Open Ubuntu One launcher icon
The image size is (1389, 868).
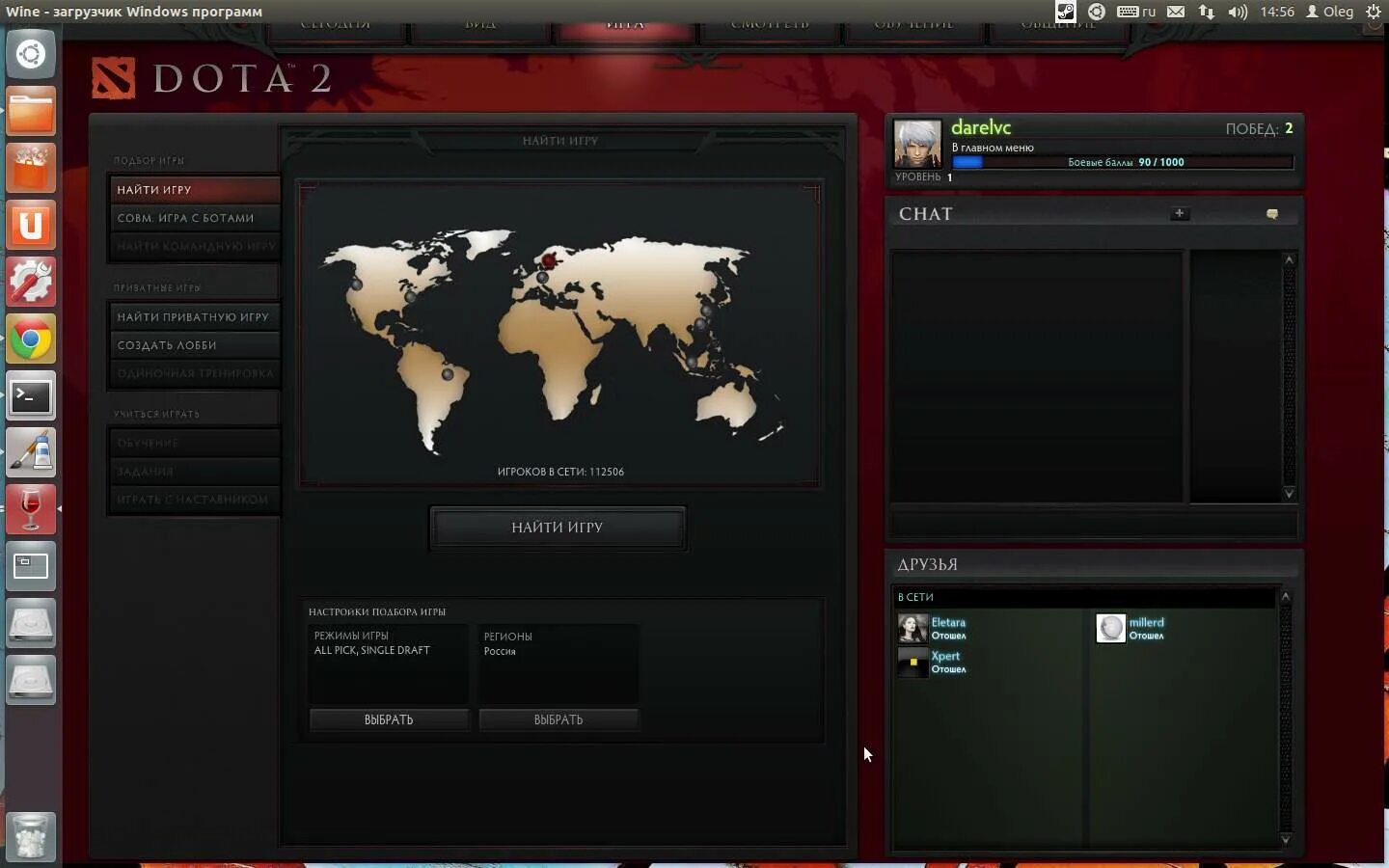(x=31, y=225)
